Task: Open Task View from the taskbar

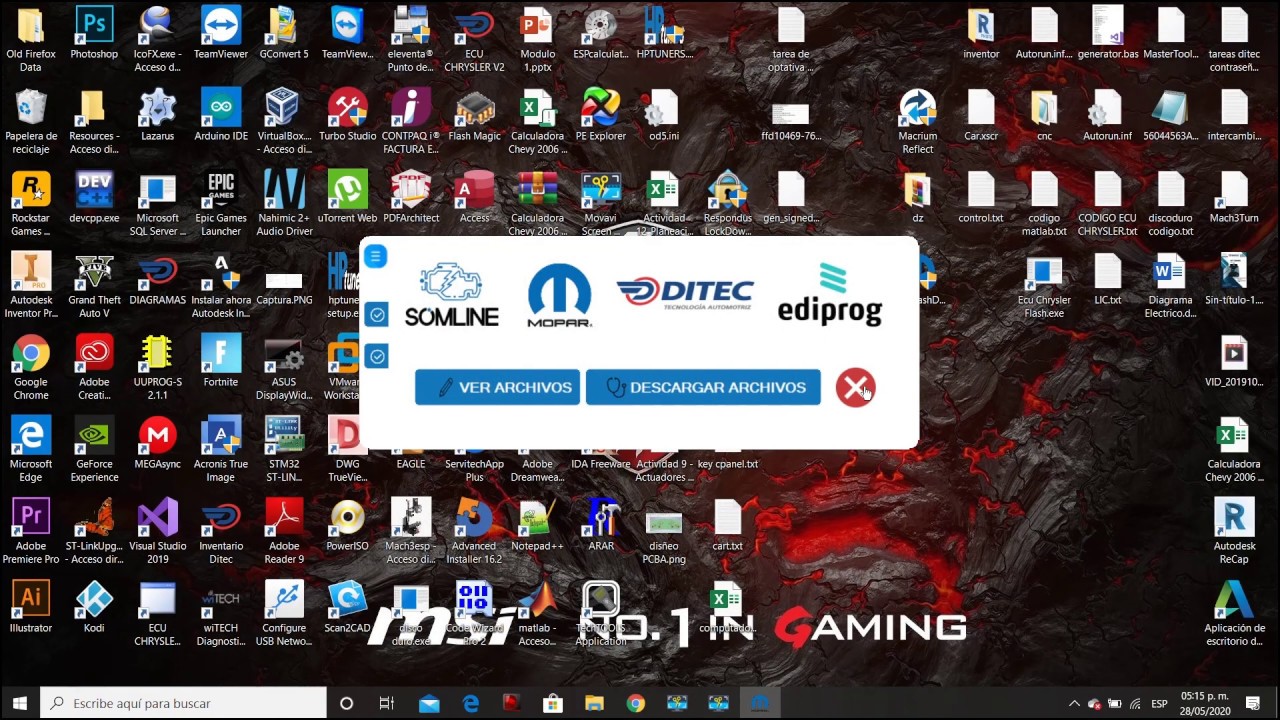Action: tap(387, 703)
